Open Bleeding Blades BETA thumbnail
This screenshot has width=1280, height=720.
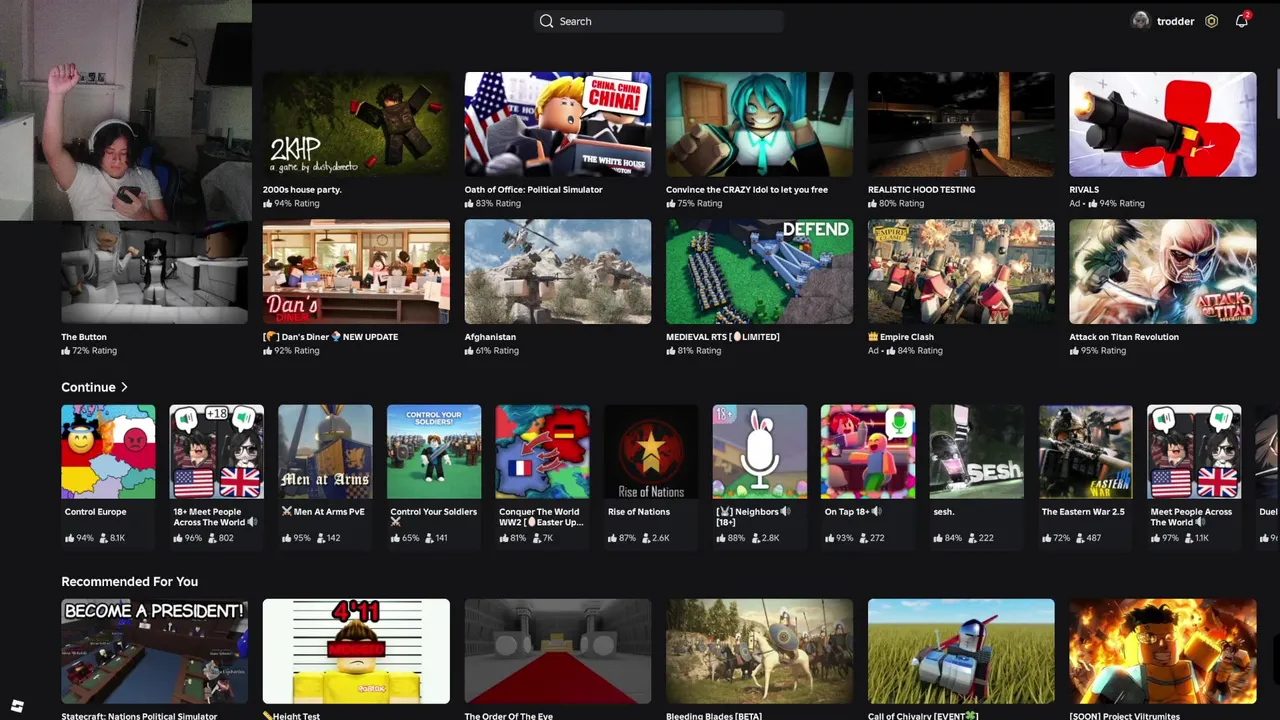click(760, 651)
